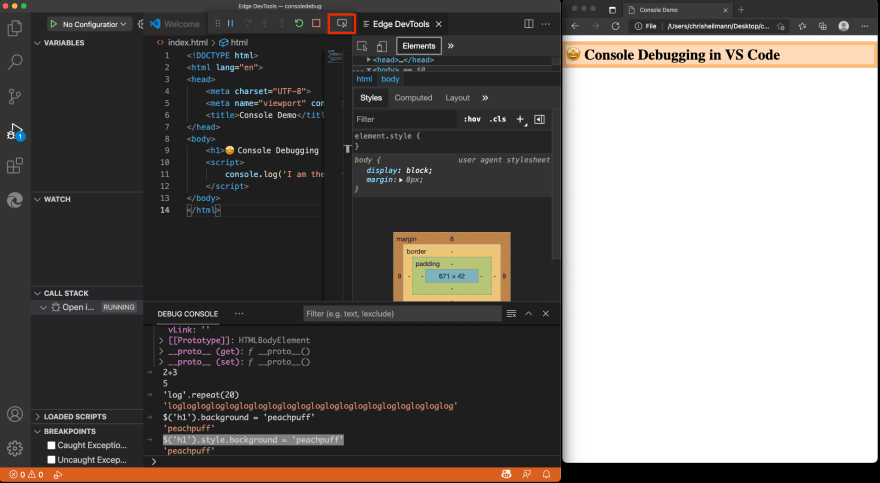Open the Source Control view

[x=15, y=96]
